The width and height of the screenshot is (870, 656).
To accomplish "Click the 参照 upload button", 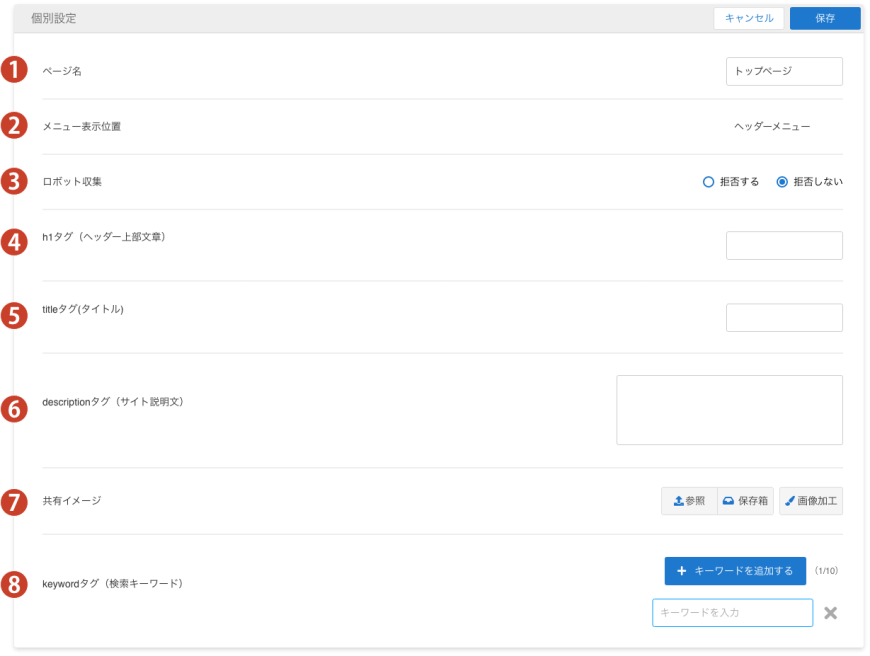I will pos(689,501).
